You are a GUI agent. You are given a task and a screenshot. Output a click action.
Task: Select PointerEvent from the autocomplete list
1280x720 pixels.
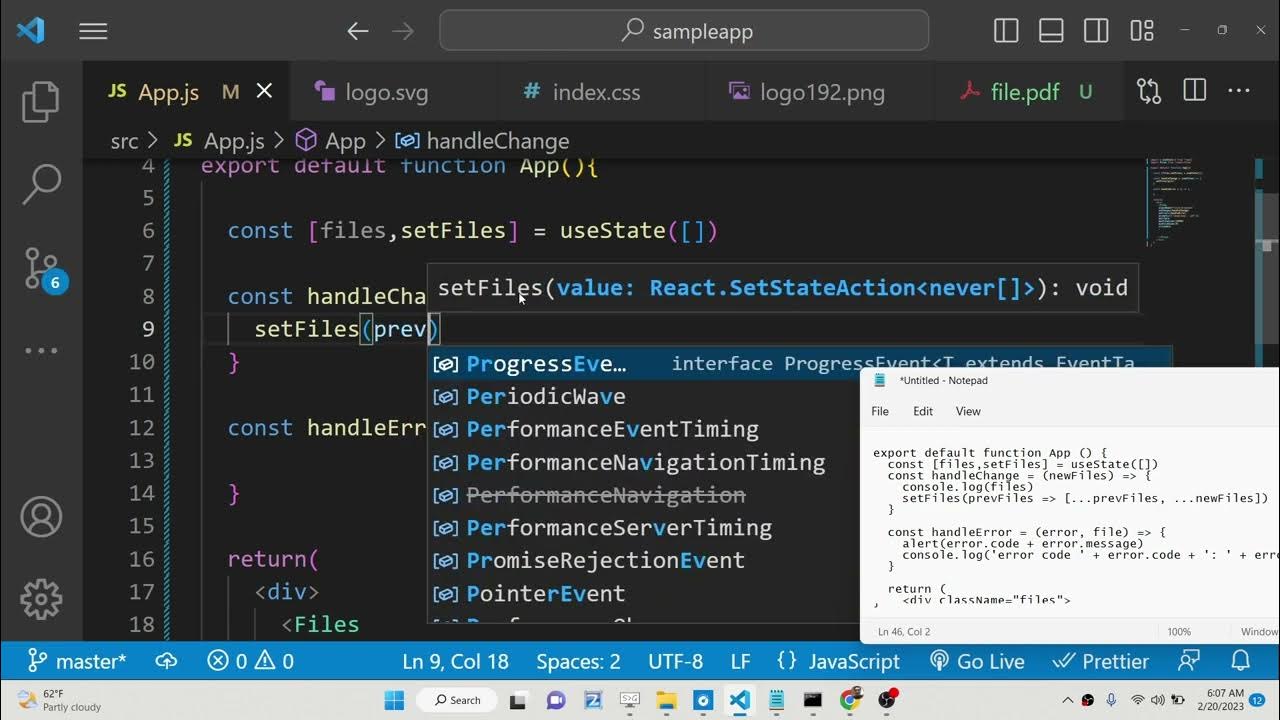coord(545,593)
